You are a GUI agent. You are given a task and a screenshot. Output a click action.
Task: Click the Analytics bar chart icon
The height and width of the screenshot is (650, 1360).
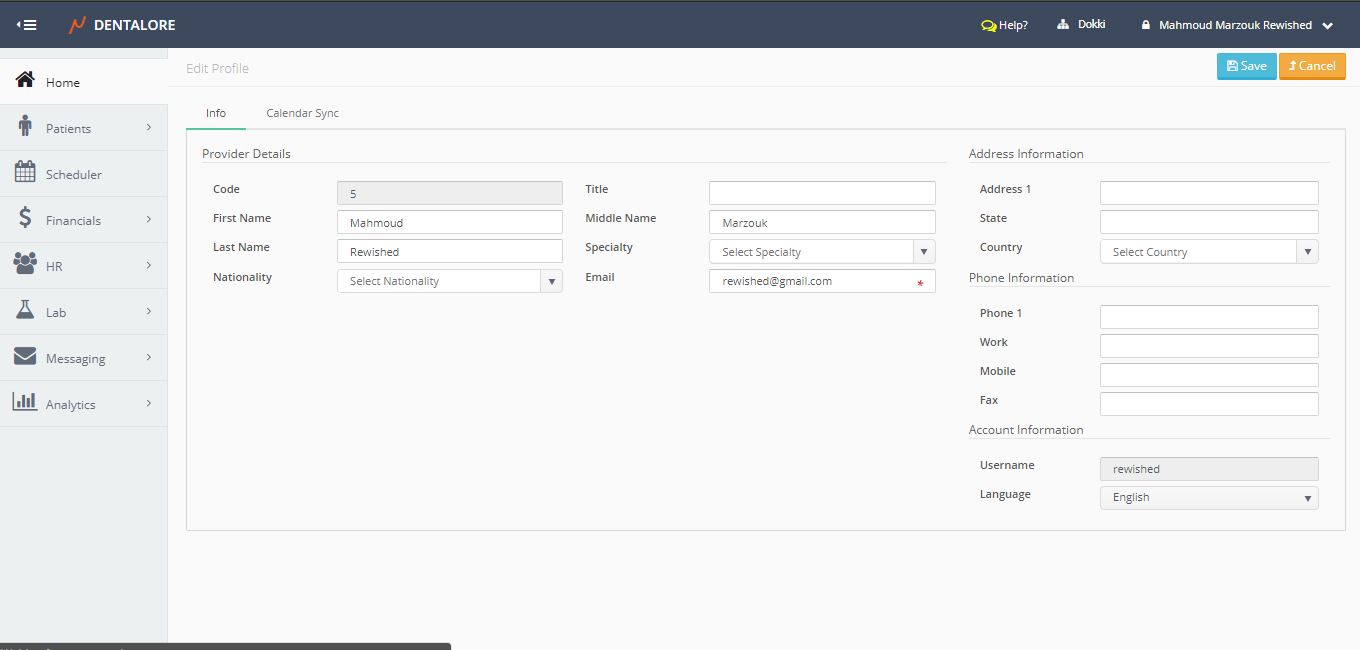(25, 403)
